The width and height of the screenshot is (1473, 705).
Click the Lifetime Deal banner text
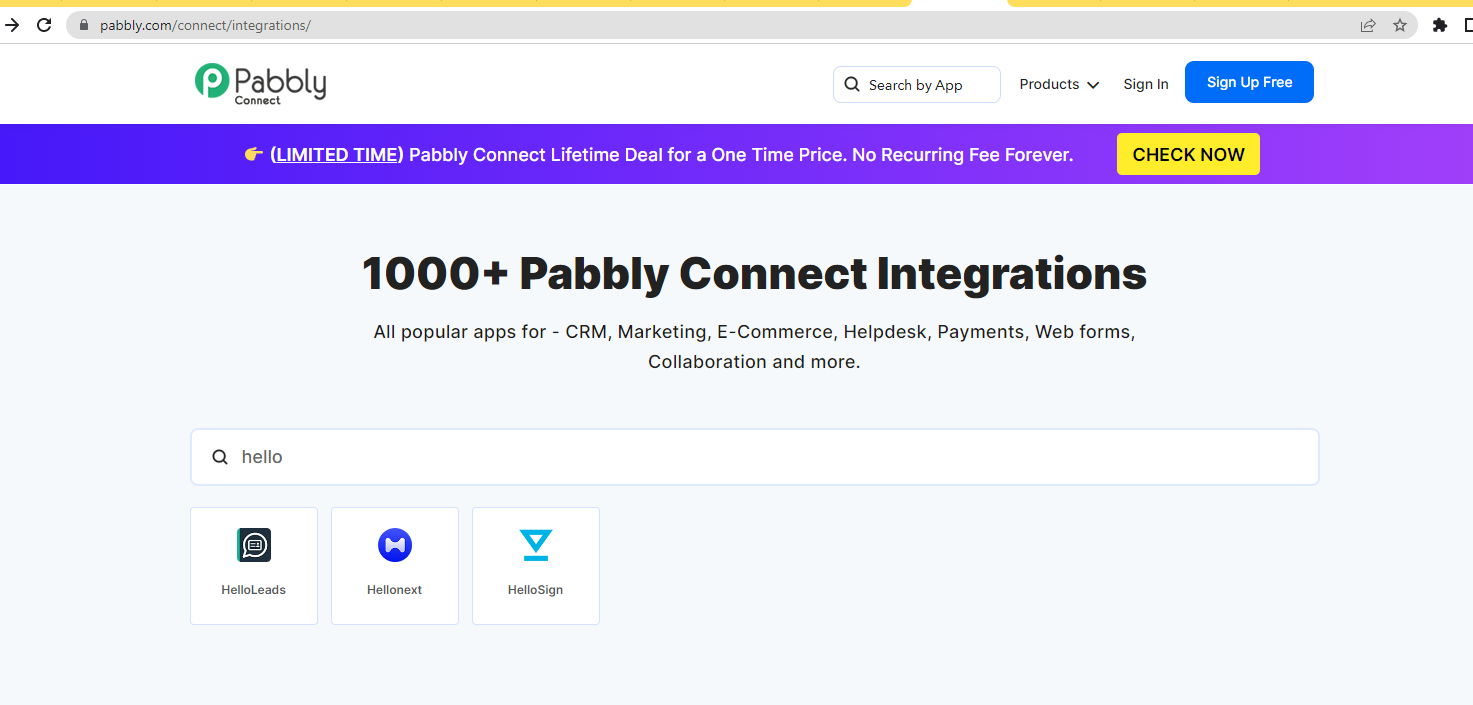(741, 155)
